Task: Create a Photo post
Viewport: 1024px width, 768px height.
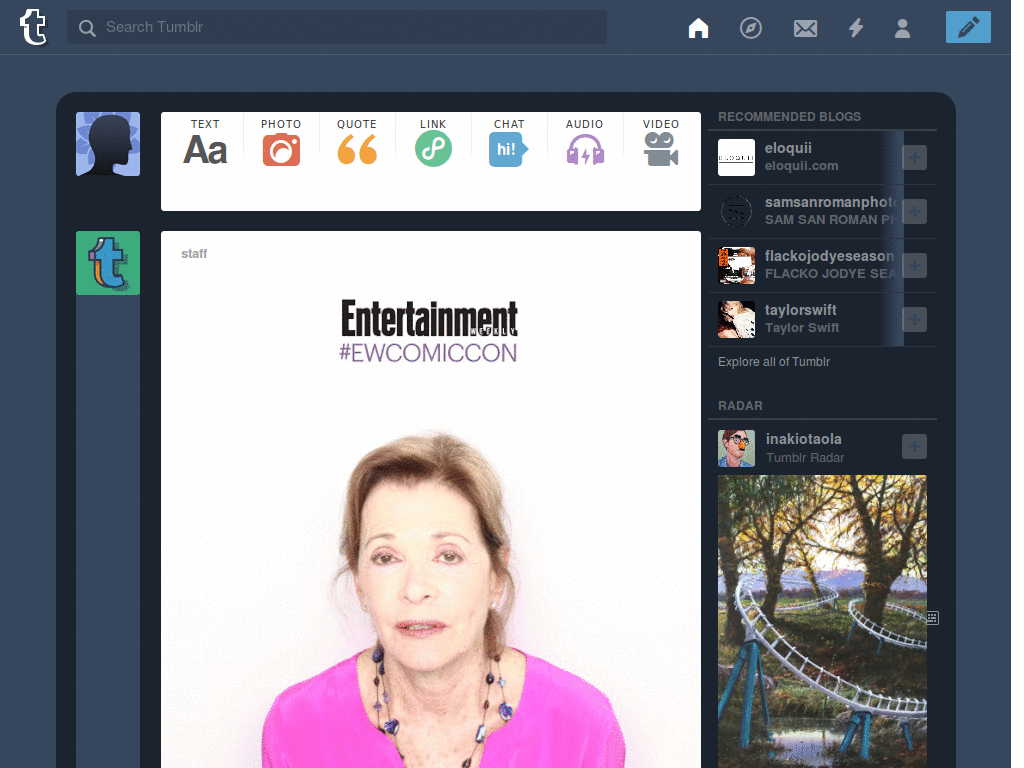Action: click(x=281, y=142)
